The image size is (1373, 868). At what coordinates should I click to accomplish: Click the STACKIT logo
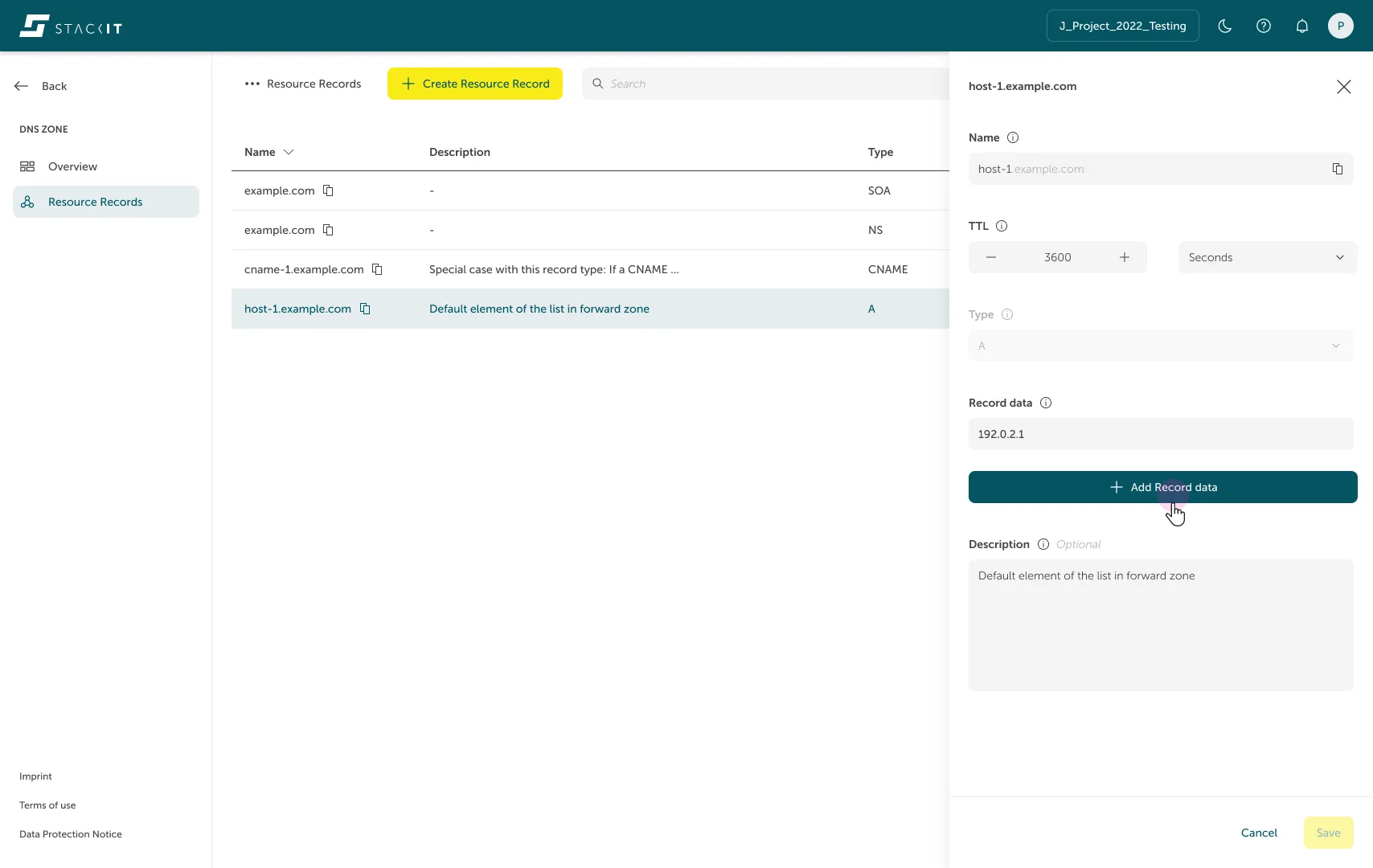70,26
